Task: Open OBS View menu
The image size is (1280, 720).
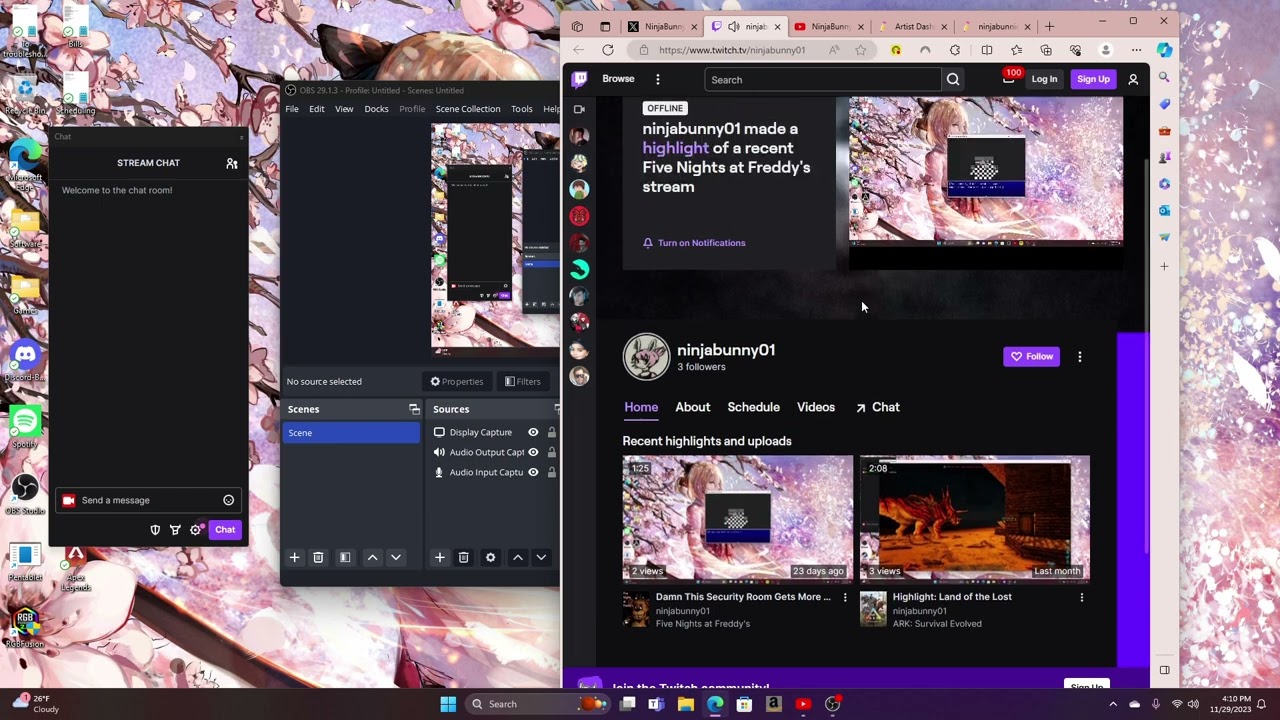Action: pyautogui.click(x=344, y=109)
